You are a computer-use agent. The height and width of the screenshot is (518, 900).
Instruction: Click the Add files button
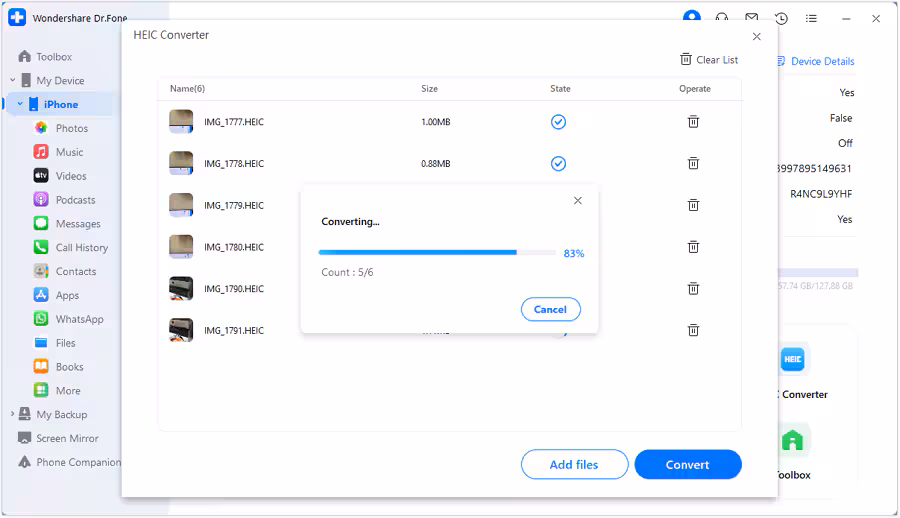574,465
